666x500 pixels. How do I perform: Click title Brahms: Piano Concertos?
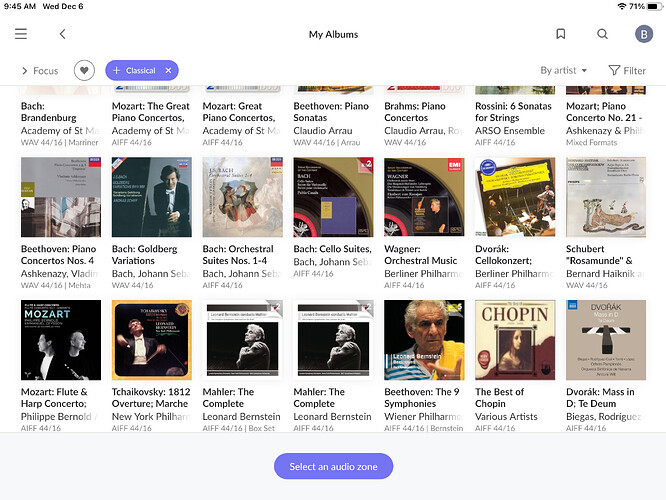(x=415, y=112)
